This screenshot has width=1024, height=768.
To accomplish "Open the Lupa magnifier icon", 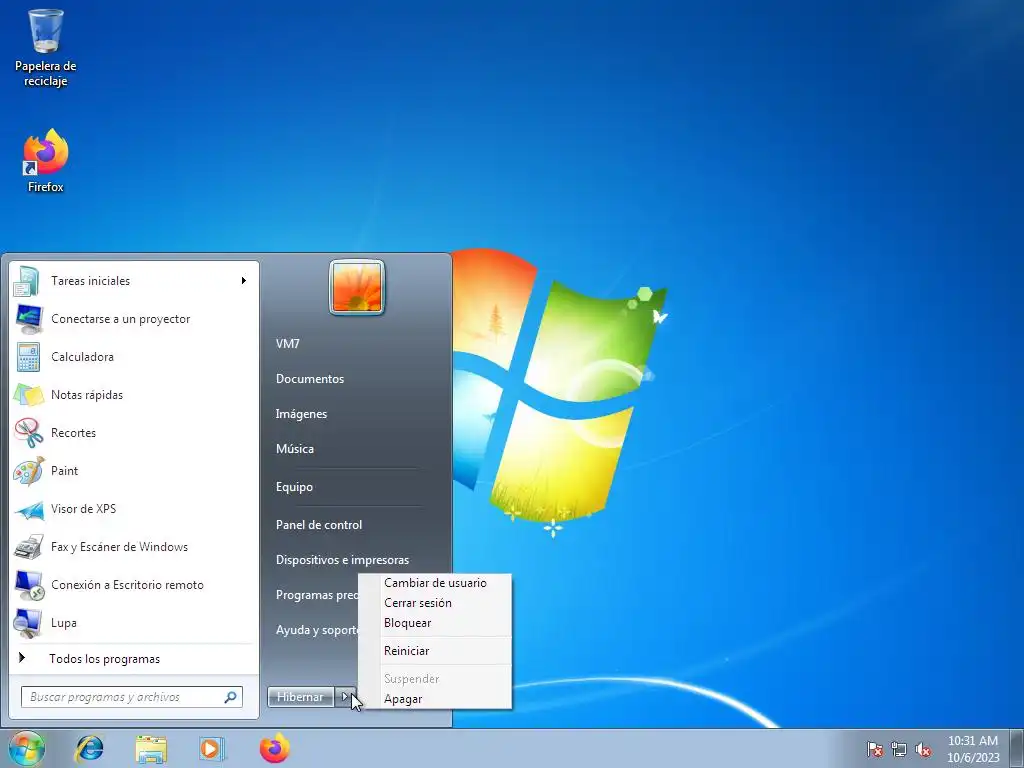I will pyautogui.click(x=28, y=622).
